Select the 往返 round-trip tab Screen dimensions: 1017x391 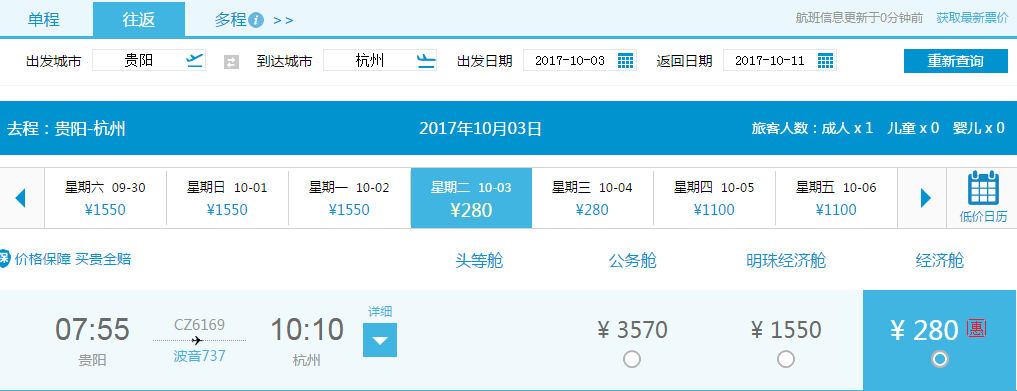139,19
